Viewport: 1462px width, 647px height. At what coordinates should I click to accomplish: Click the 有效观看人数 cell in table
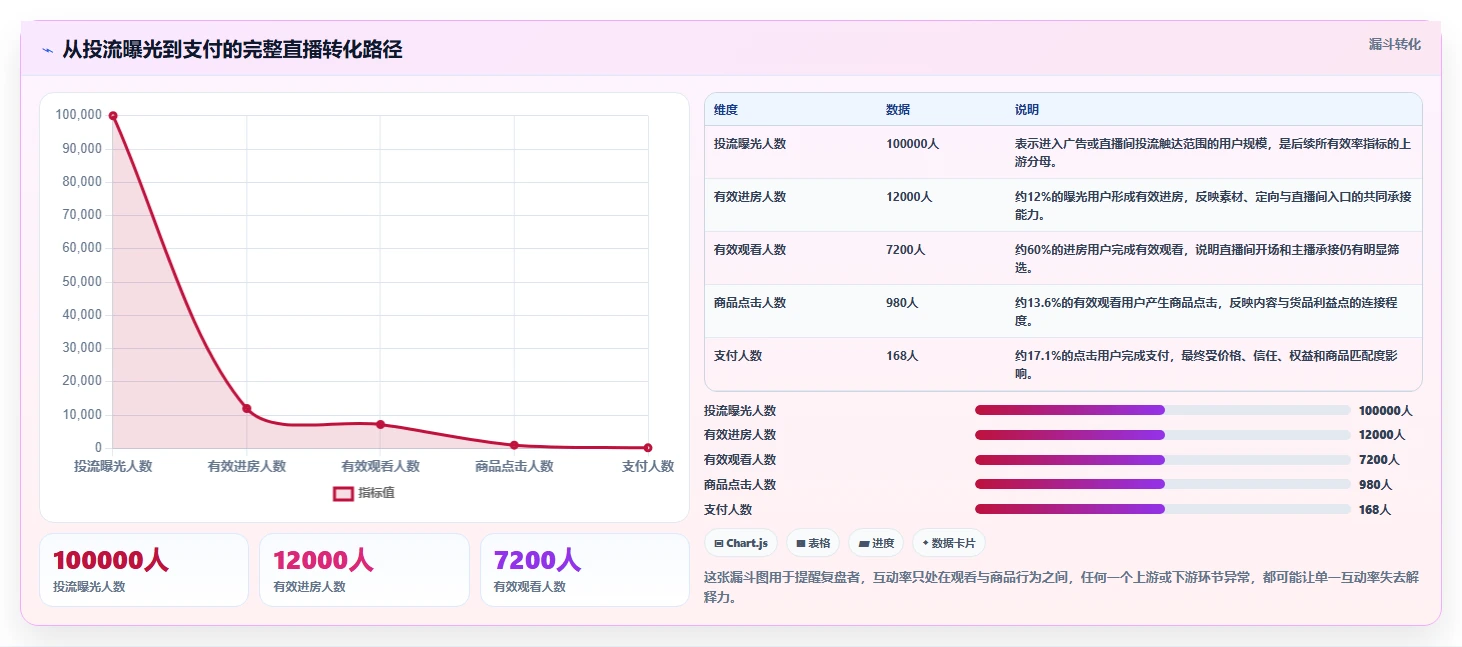750,250
